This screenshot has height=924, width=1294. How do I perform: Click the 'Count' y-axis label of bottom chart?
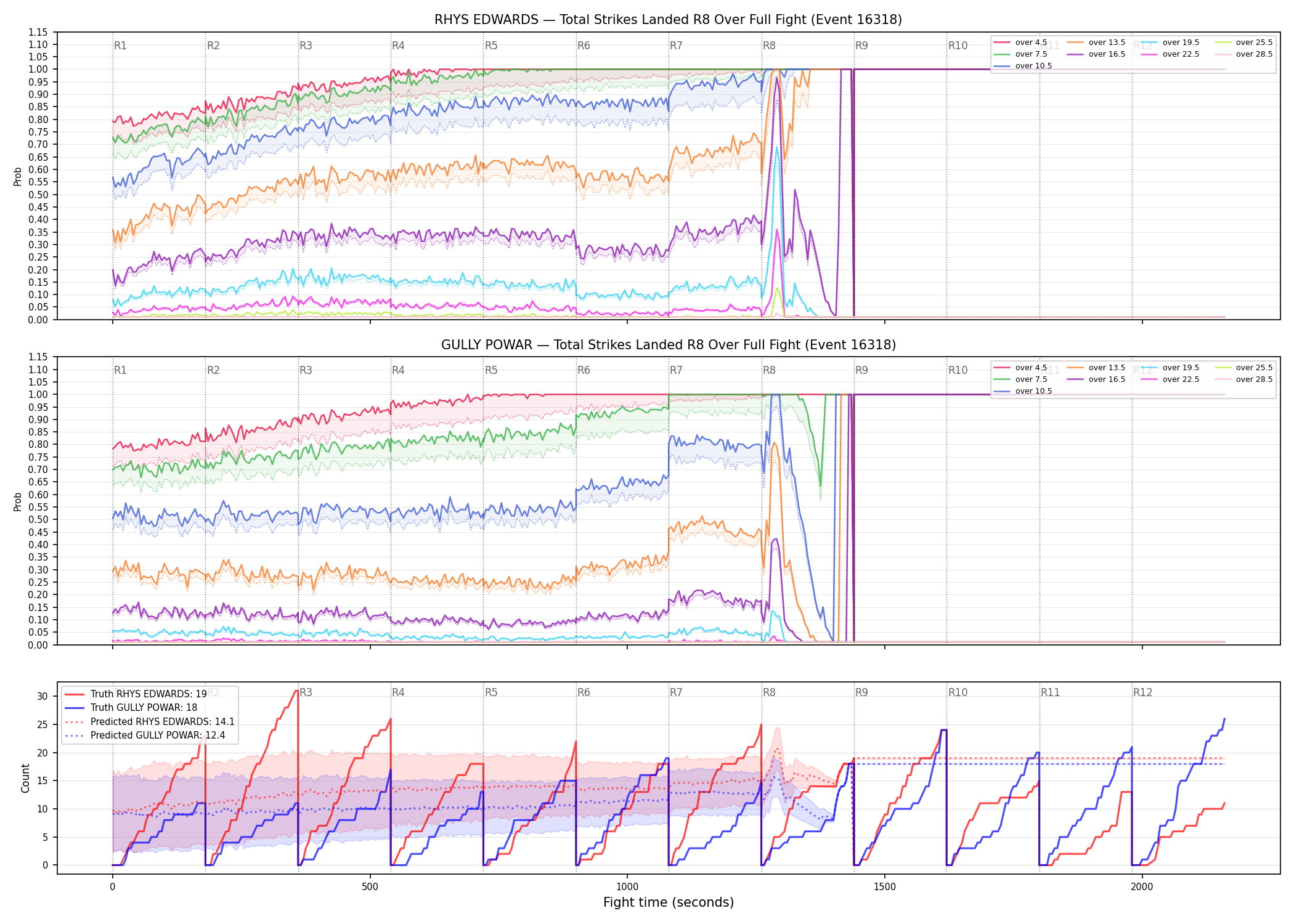pyautogui.click(x=25, y=778)
